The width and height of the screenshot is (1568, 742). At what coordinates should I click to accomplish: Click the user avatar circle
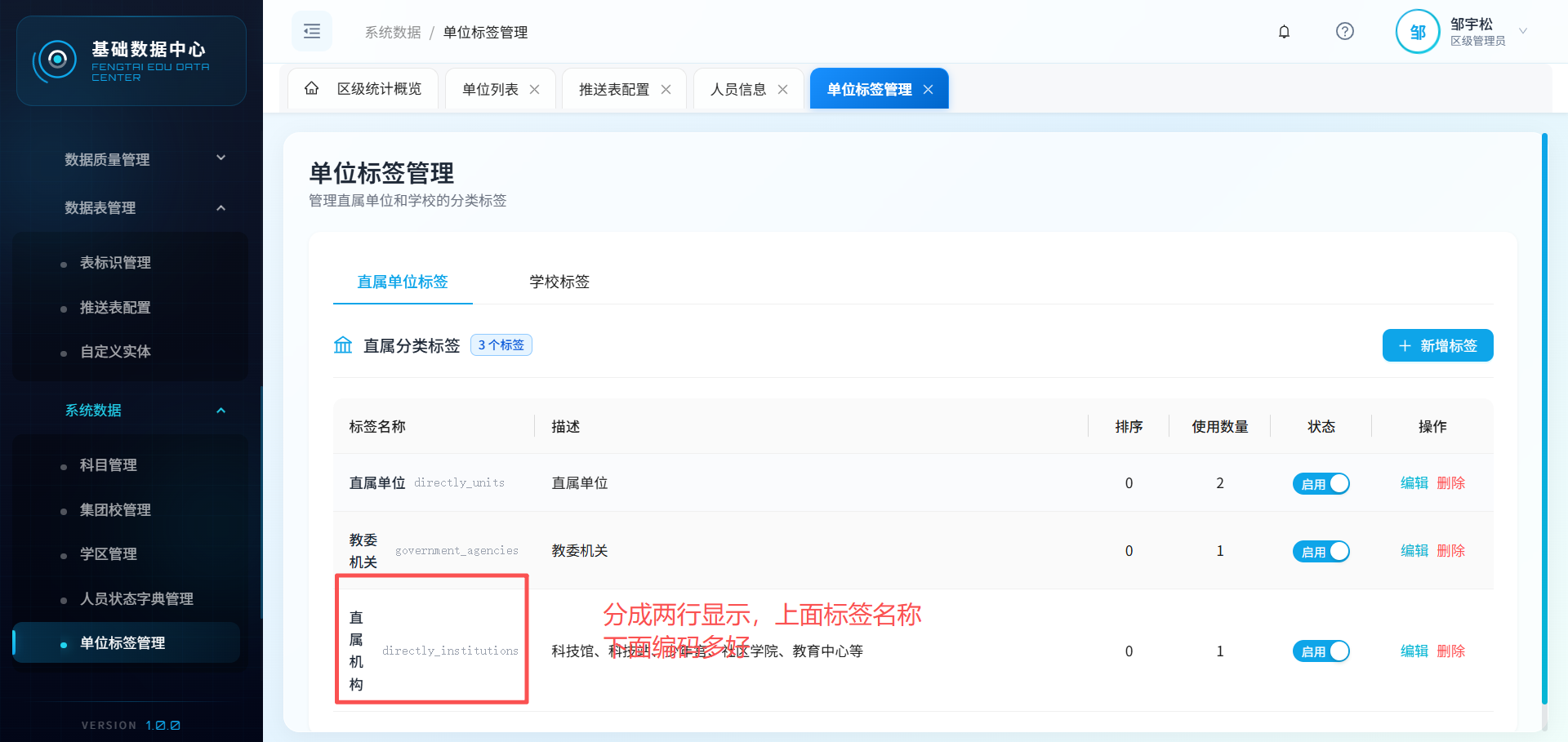[x=1417, y=32]
